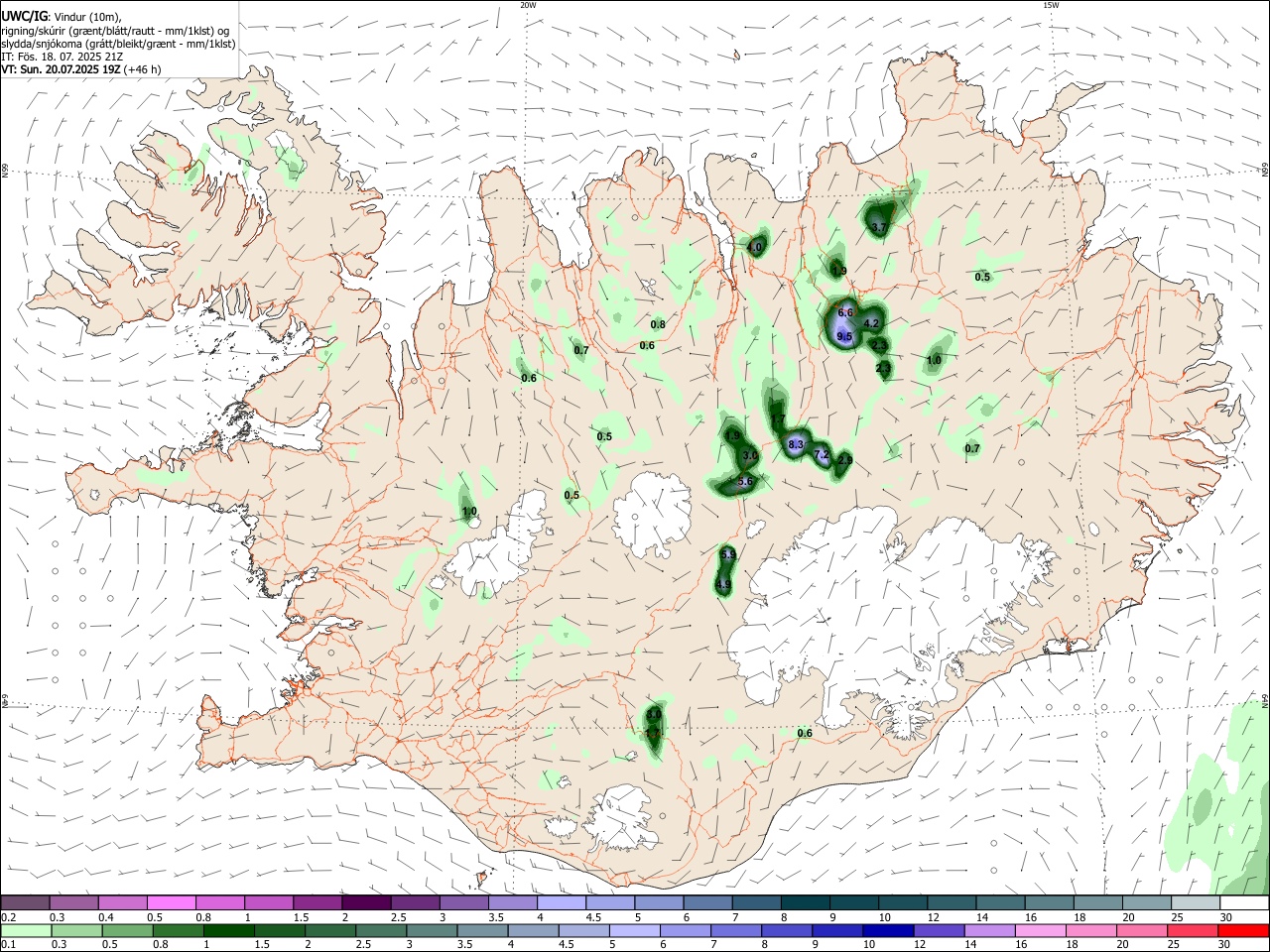The image size is (1270, 952).
Task: Click the rigning/skúrir legend description line
Action: (115, 31)
